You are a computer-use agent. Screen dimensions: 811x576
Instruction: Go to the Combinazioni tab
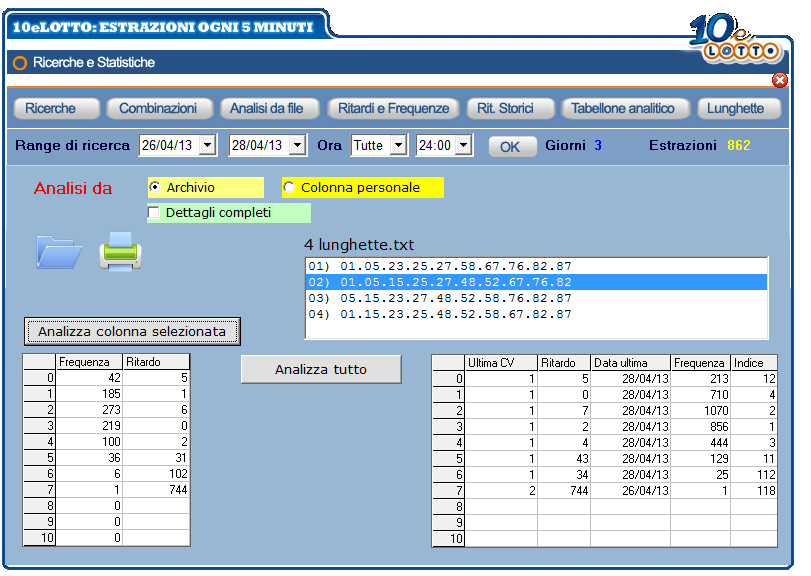158,109
